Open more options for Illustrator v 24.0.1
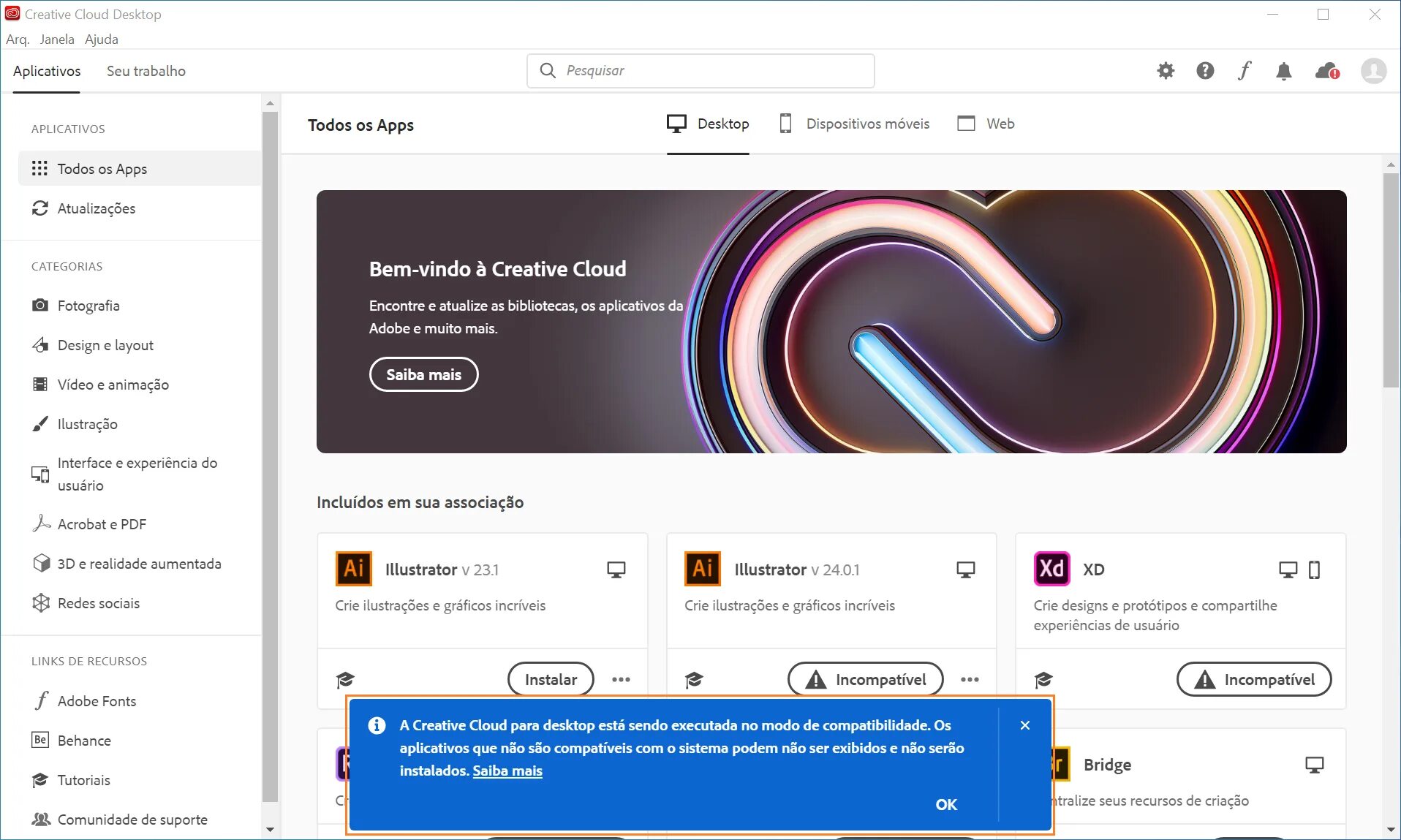 tap(970, 680)
